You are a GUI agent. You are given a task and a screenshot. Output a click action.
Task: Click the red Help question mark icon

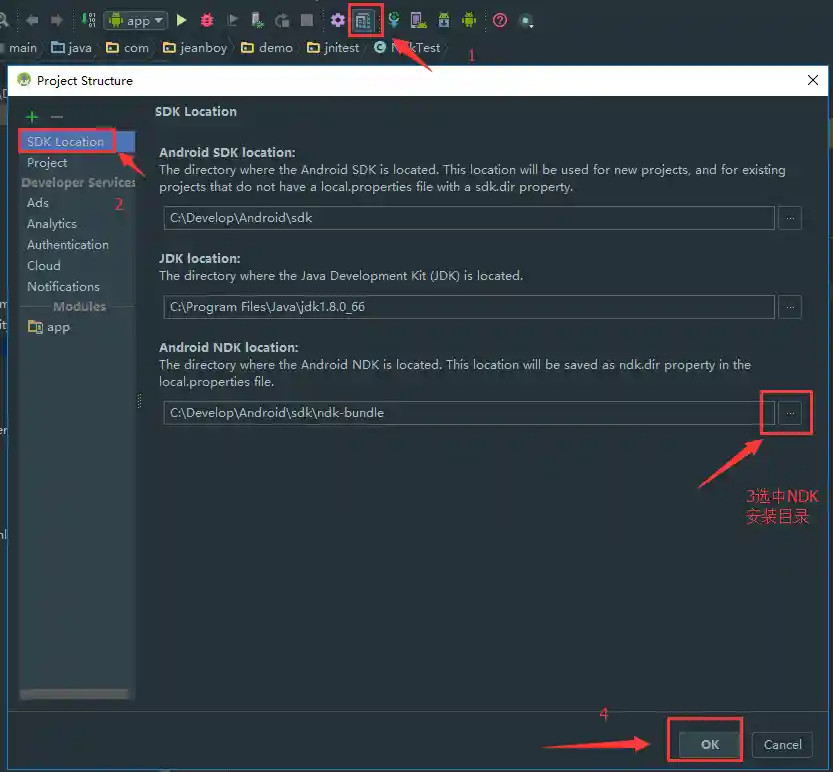[500, 20]
